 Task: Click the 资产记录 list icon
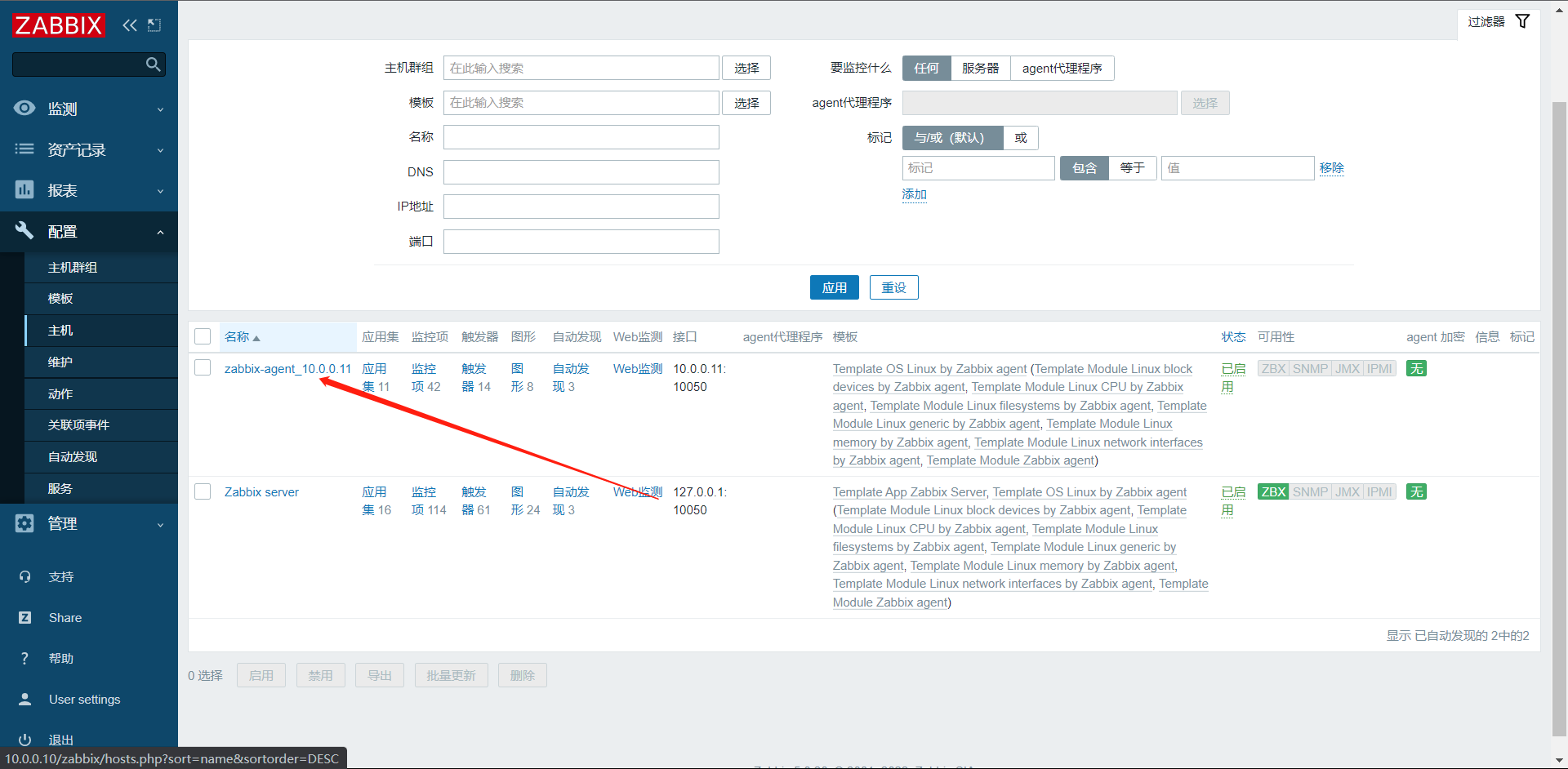pyautogui.click(x=24, y=149)
